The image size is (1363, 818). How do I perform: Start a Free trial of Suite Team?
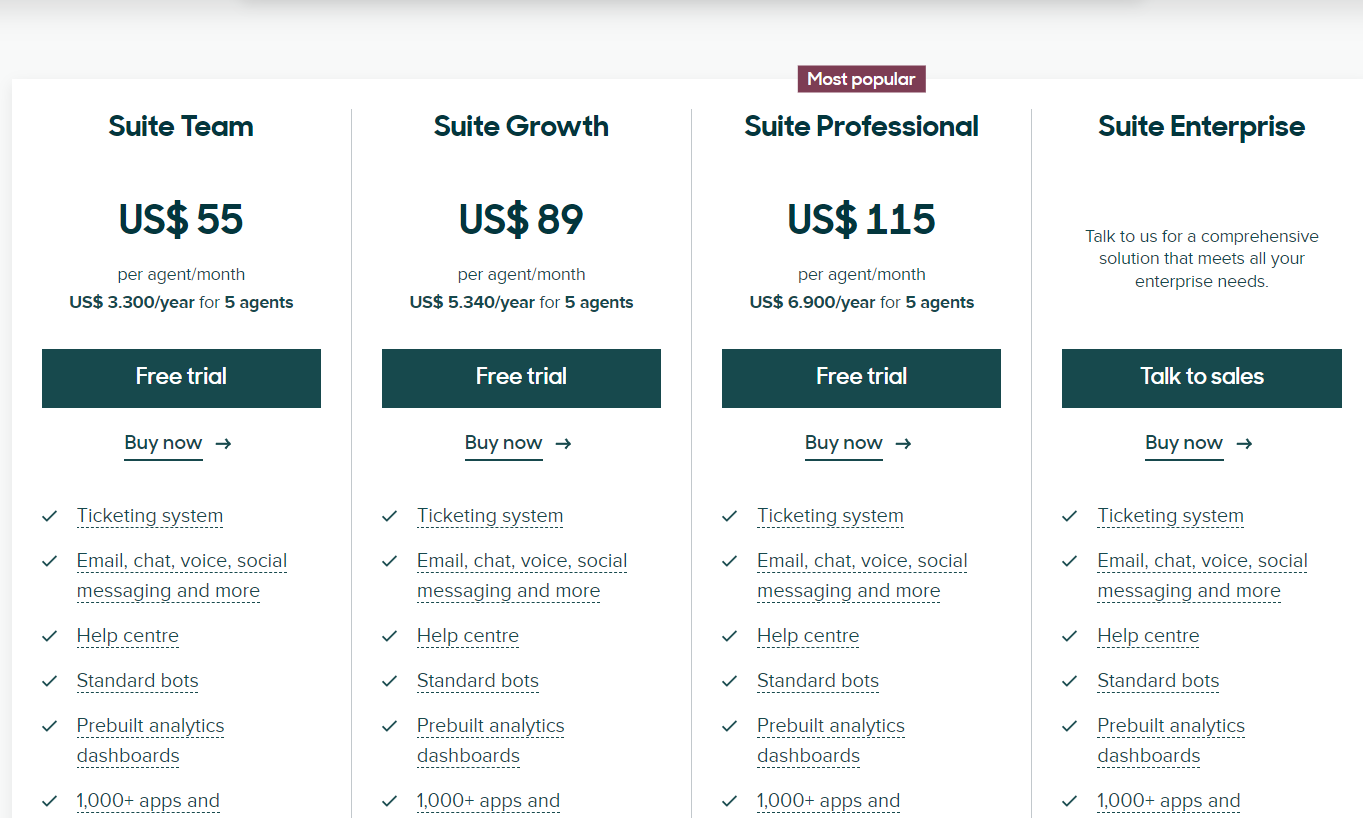181,378
